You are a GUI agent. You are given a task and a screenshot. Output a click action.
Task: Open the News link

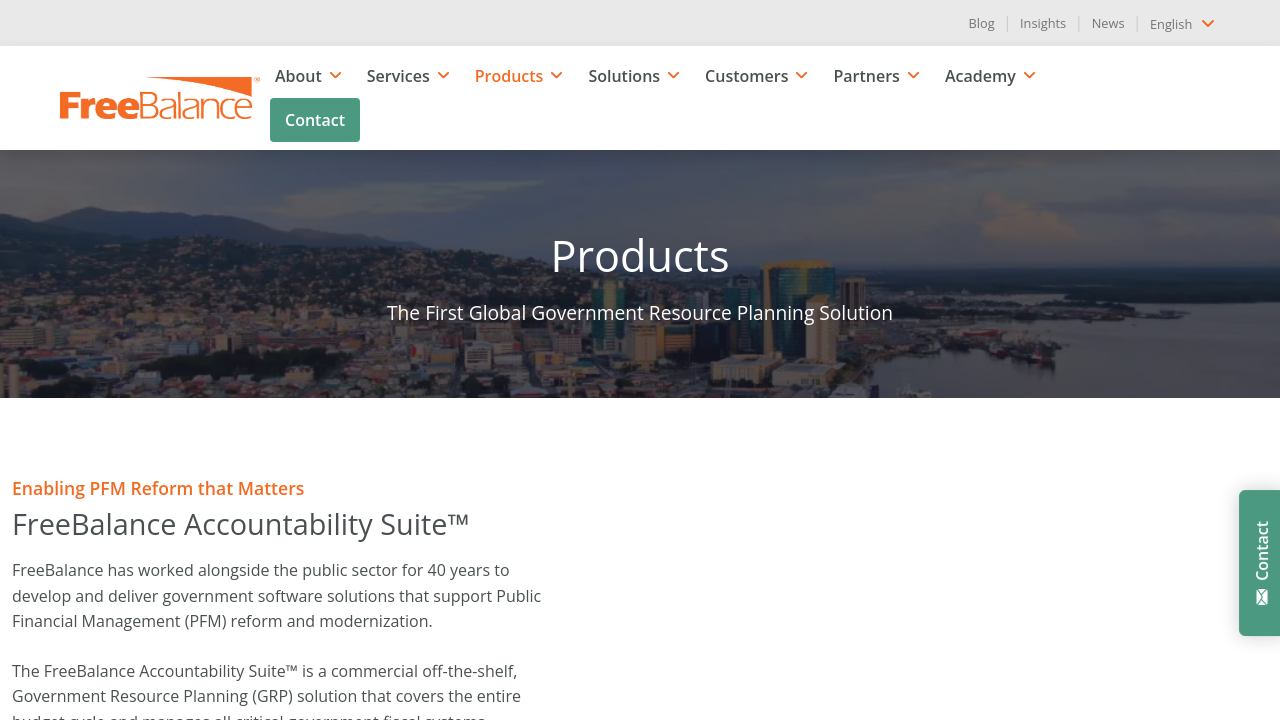click(x=1107, y=23)
